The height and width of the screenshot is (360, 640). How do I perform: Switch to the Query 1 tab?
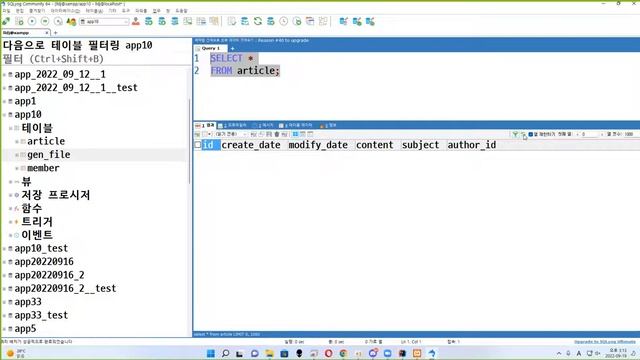point(211,48)
